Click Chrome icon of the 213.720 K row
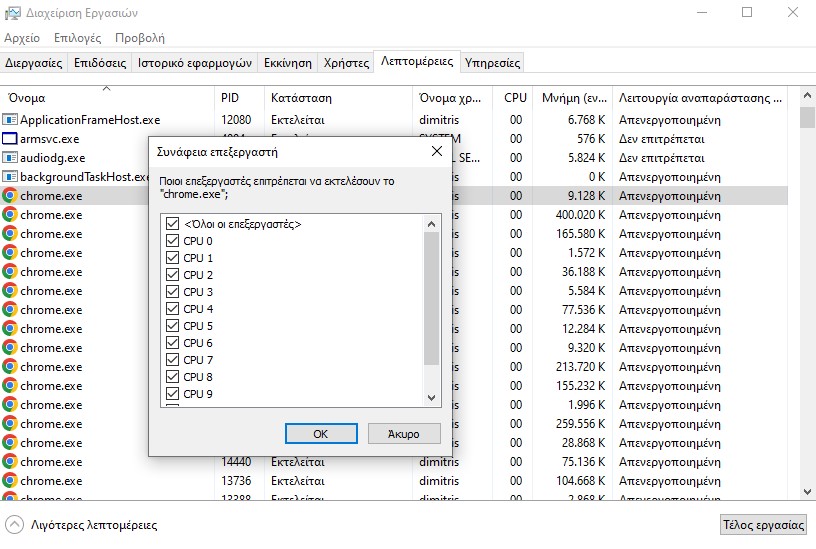 (10, 367)
